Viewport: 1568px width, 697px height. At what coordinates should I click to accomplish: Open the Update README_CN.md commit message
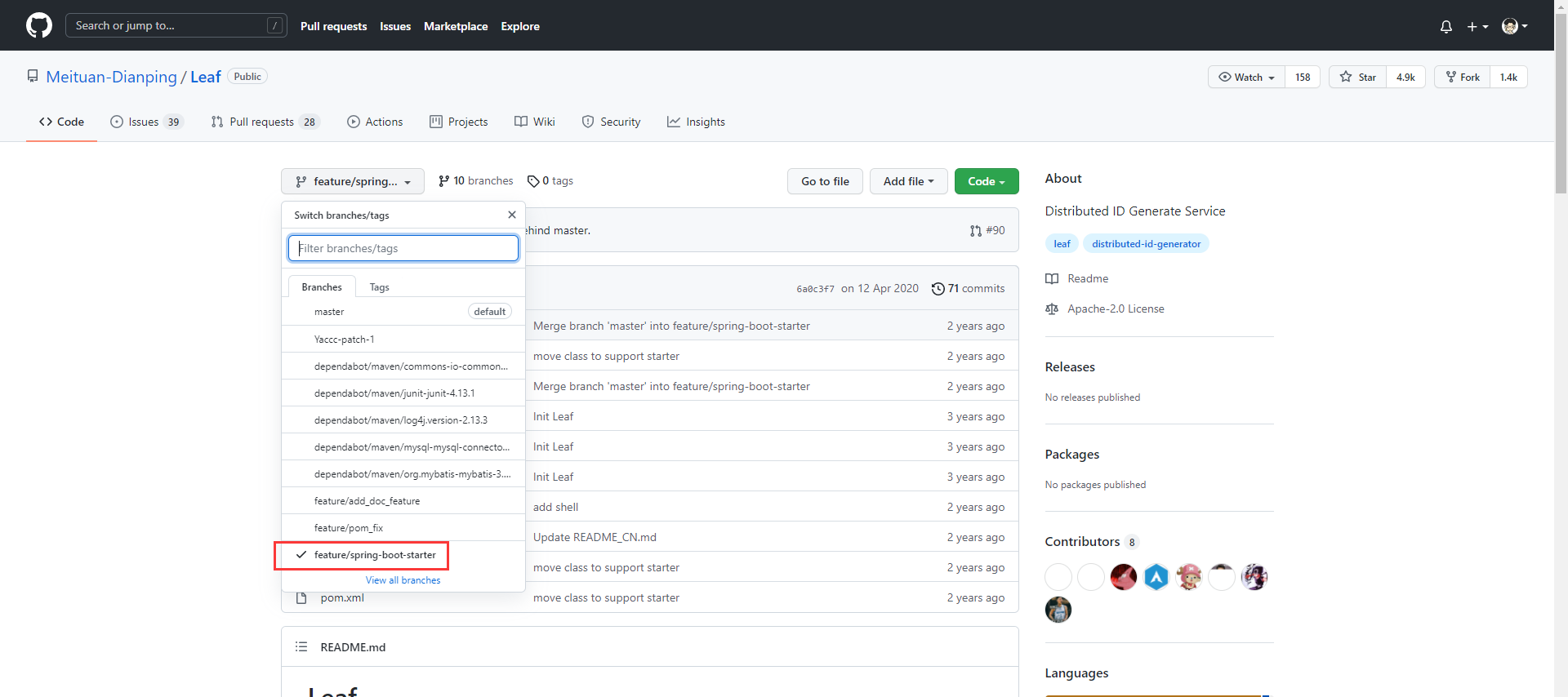pyautogui.click(x=595, y=537)
